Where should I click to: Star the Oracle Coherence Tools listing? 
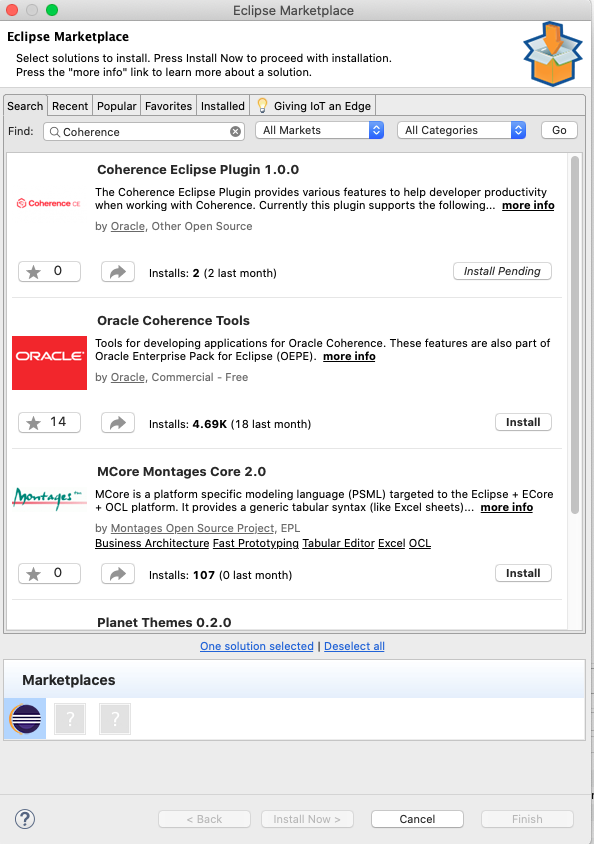pyautogui.click(x=49, y=423)
